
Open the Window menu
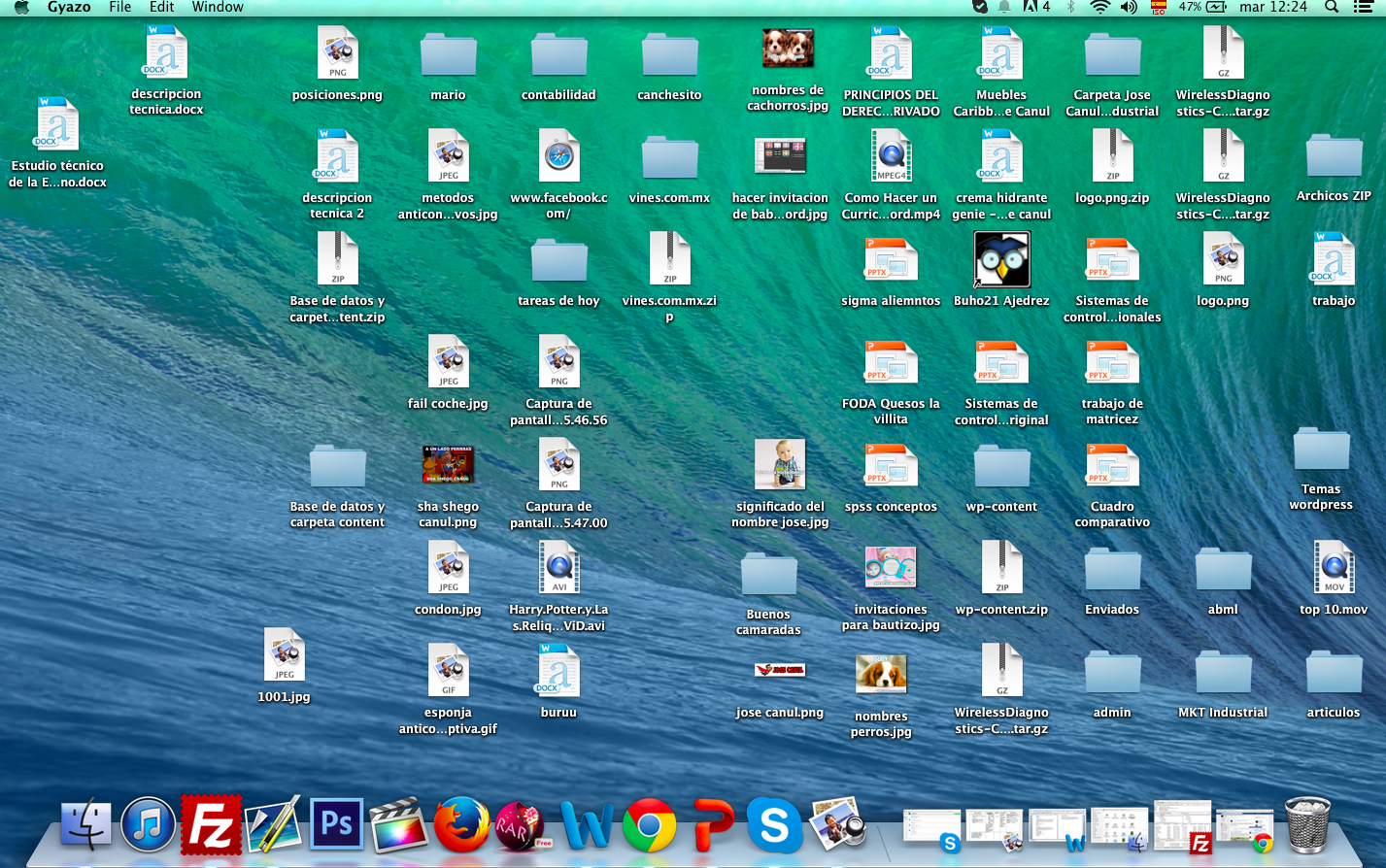218,7
